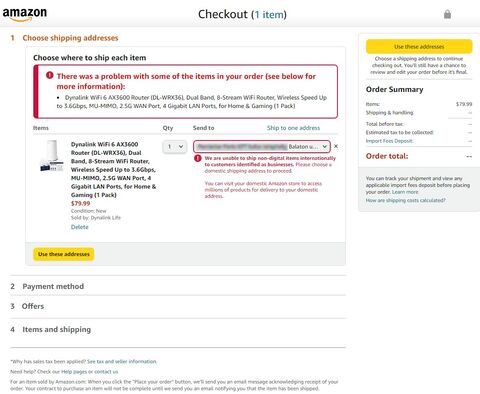Click the Ship to one address link
The image size is (480, 394).
(293, 128)
